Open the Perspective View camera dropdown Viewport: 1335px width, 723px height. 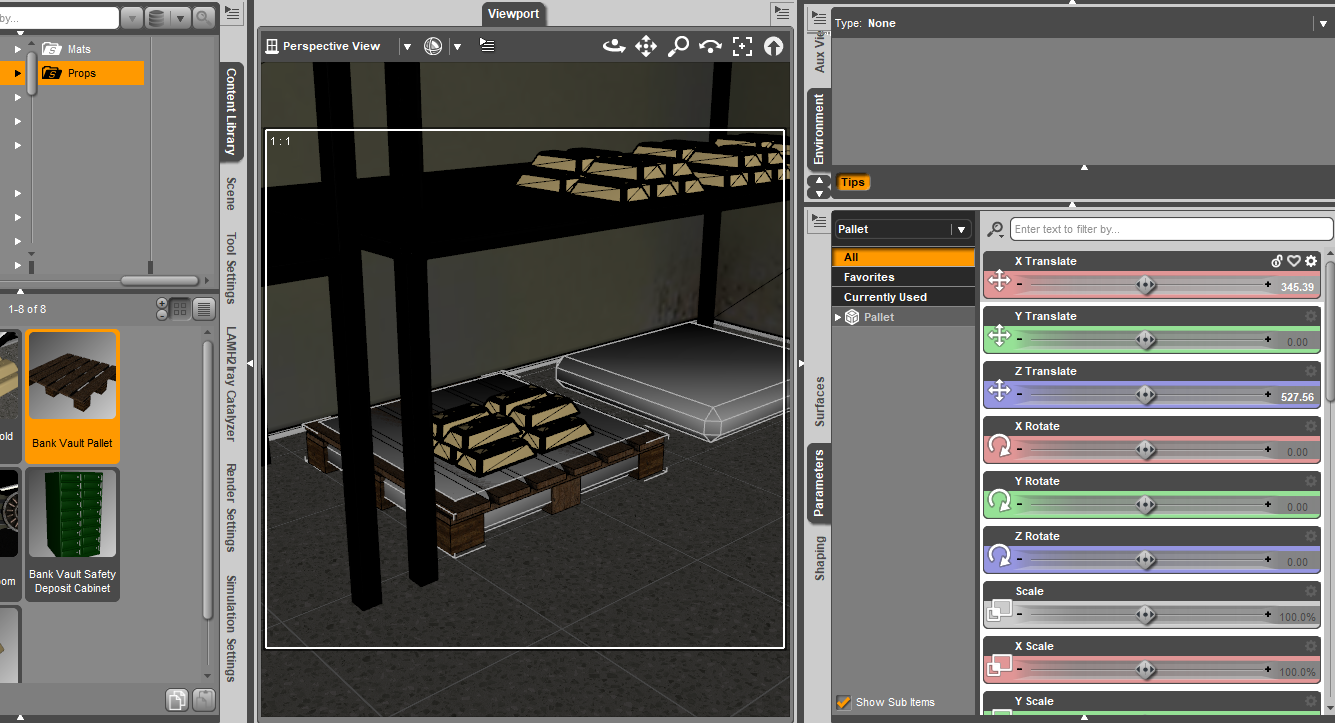point(406,46)
